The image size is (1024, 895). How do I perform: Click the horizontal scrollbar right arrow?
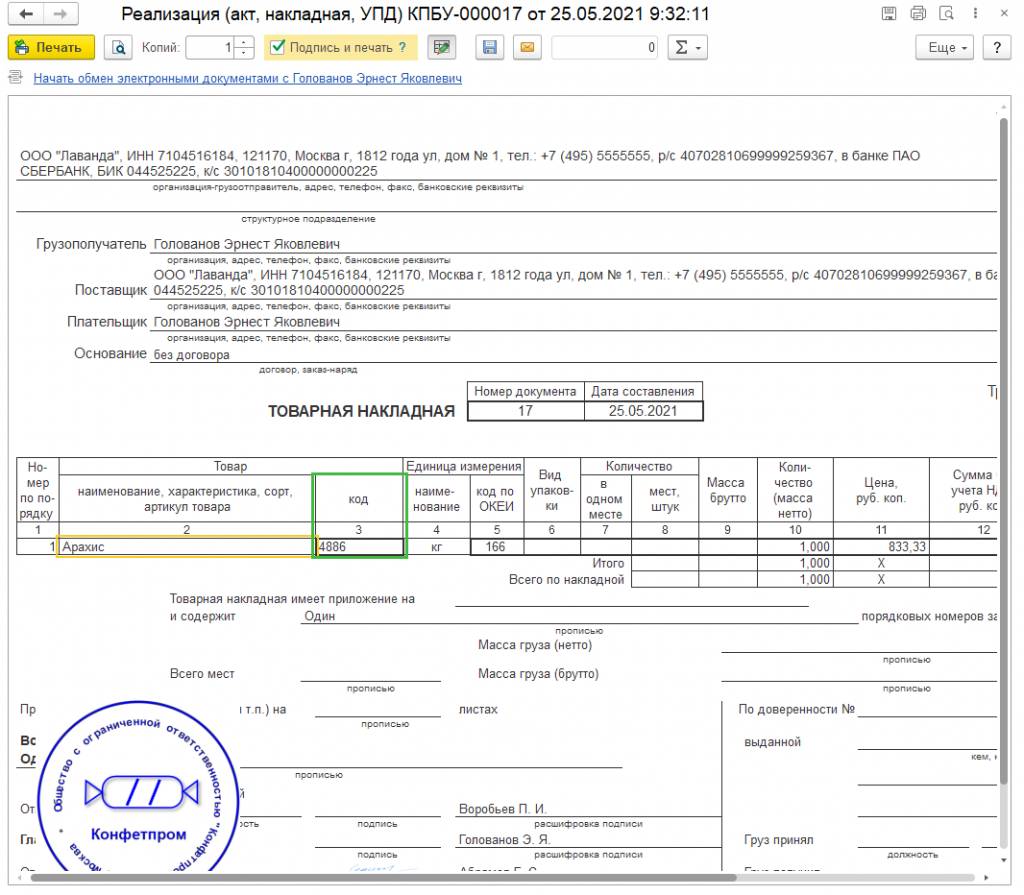coord(987,877)
